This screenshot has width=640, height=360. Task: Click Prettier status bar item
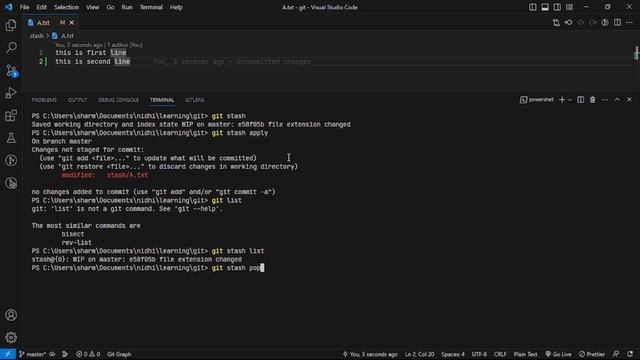click(592, 354)
